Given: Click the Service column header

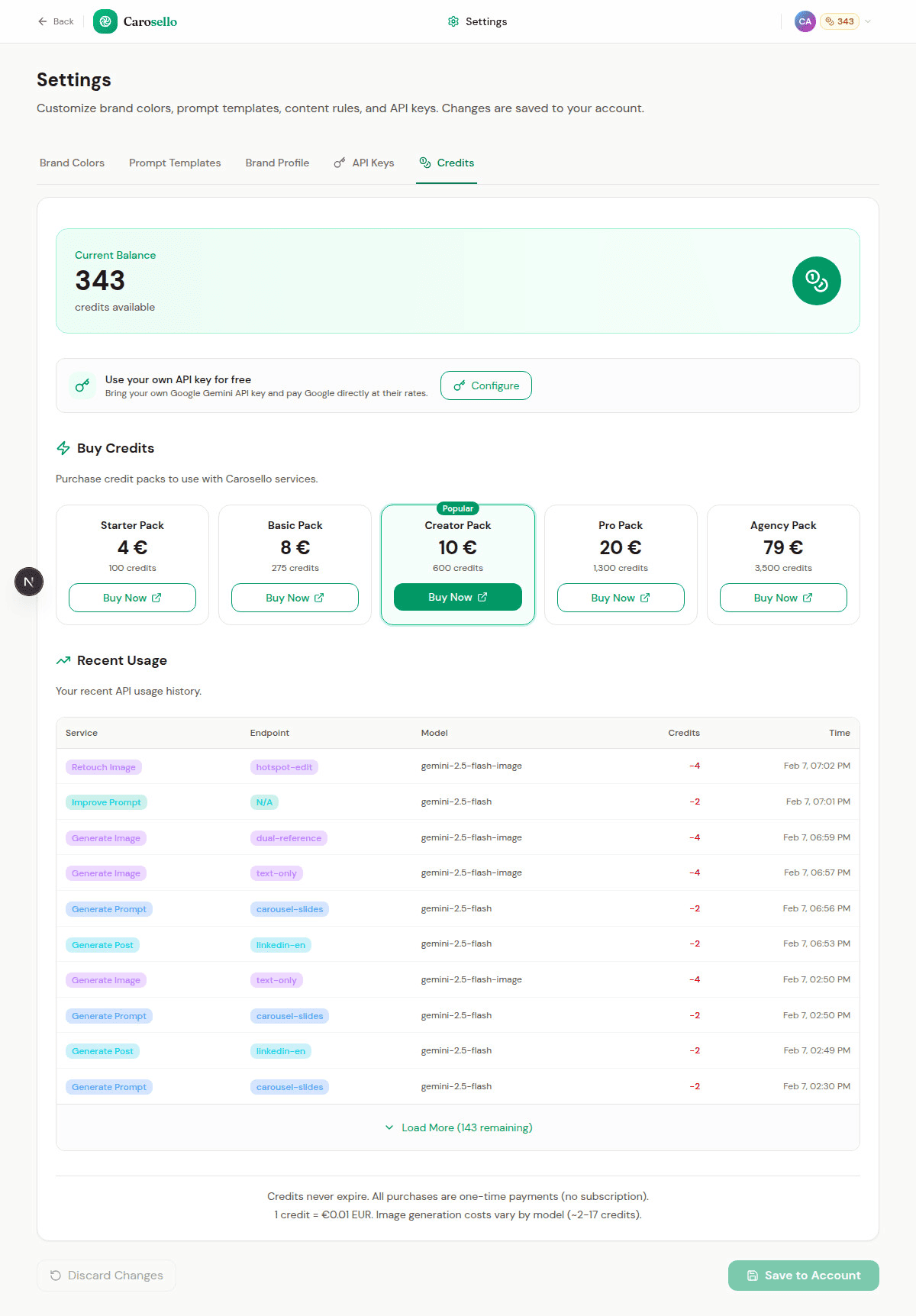Looking at the screenshot, I should click(82, 733).
